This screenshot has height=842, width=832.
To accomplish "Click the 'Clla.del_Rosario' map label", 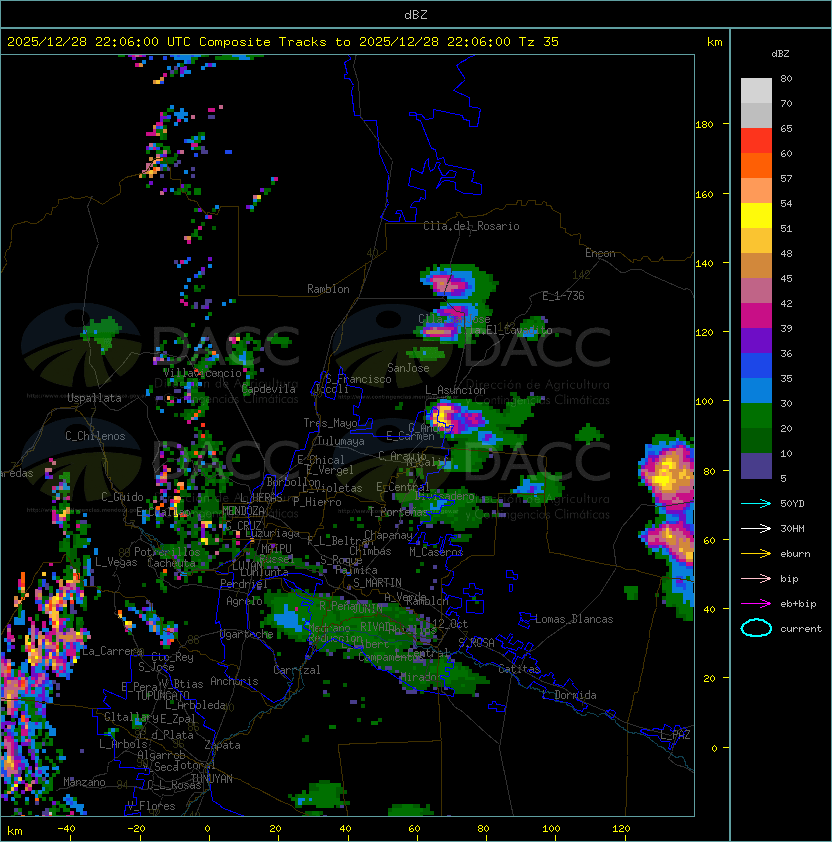I will pyautogui.click(x=471, y=226).
